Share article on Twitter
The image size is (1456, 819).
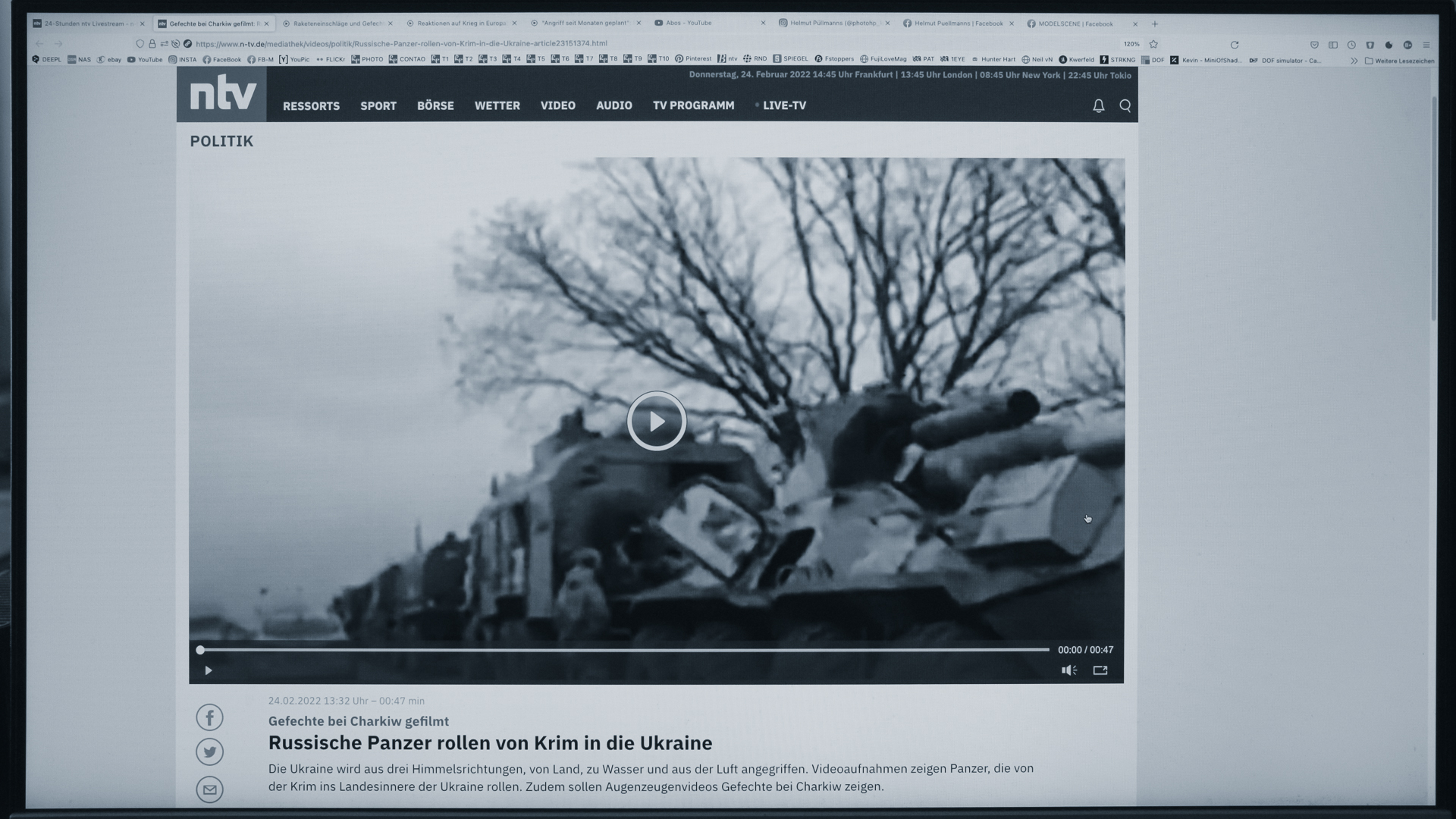tap(209, 752)
